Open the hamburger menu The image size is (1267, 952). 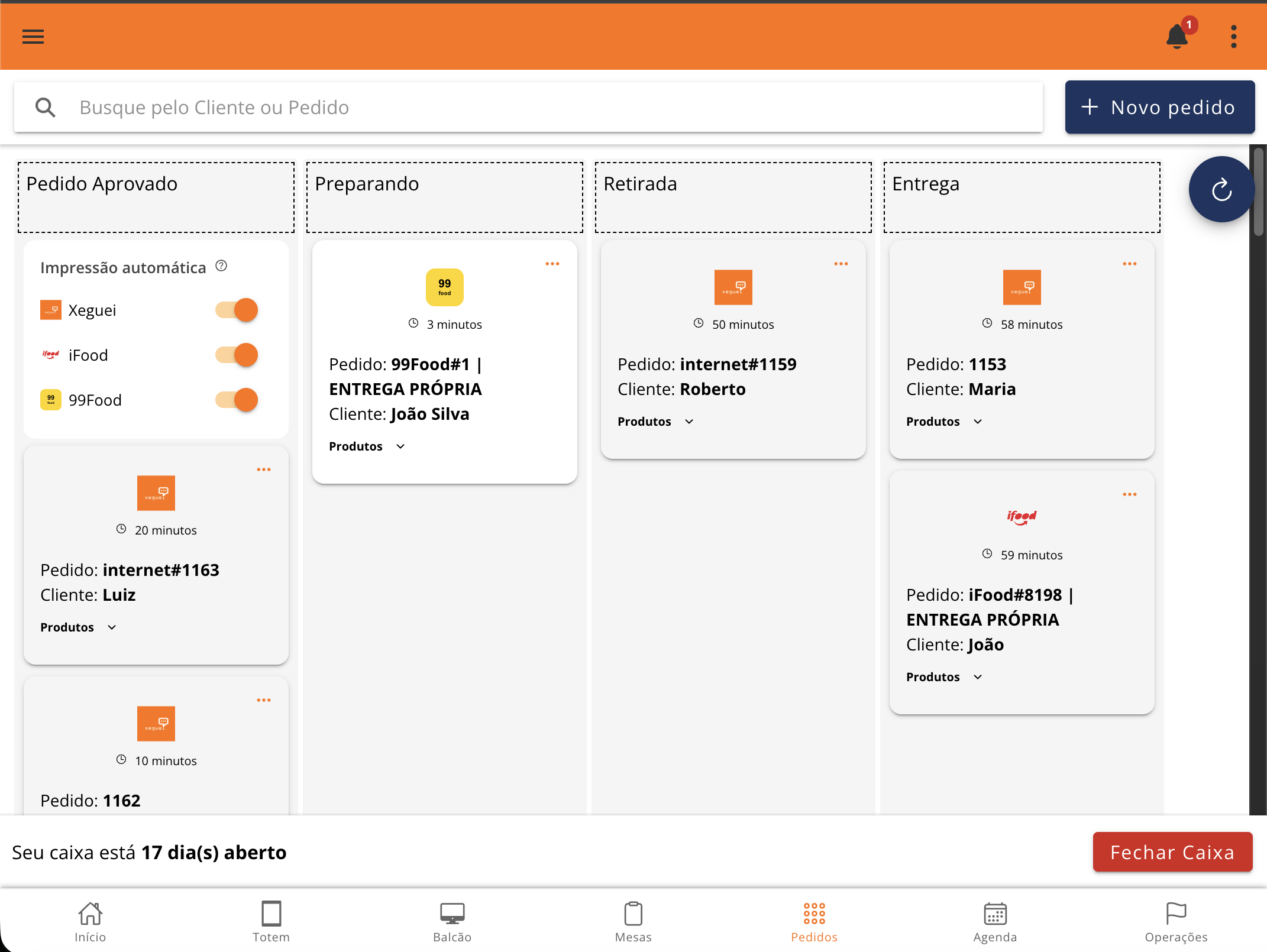point(33,37)
